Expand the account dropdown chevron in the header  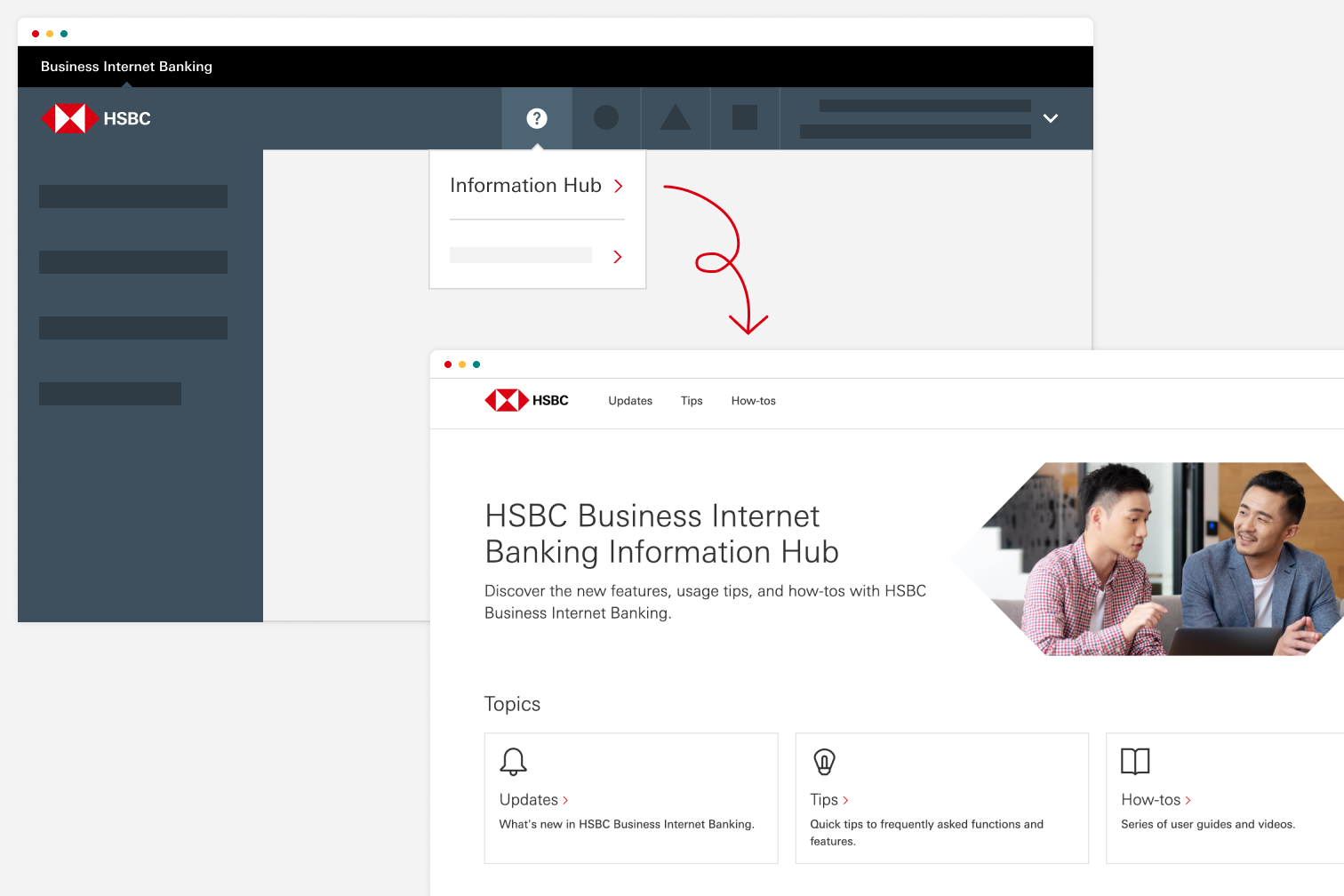[x=1051, y=118]
